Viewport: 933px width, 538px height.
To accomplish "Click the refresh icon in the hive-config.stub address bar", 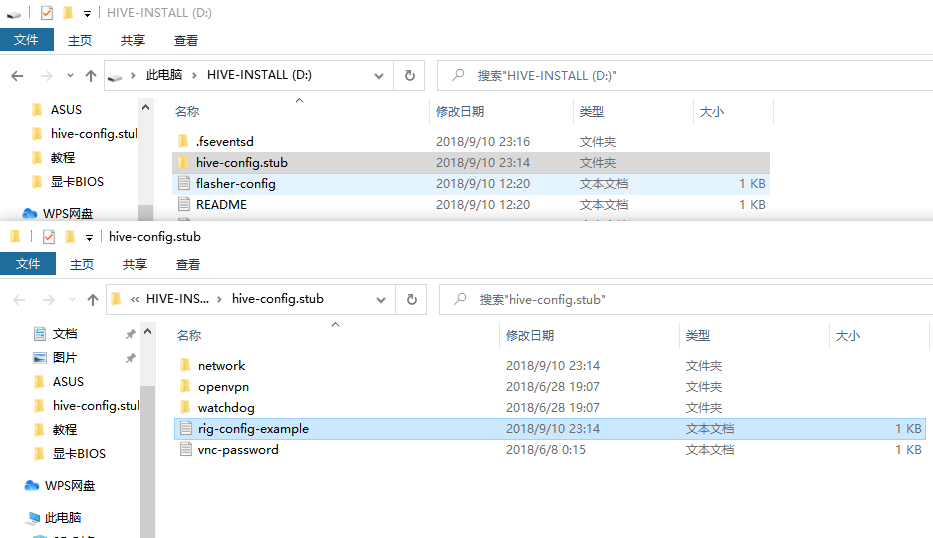I will (411, 299).
